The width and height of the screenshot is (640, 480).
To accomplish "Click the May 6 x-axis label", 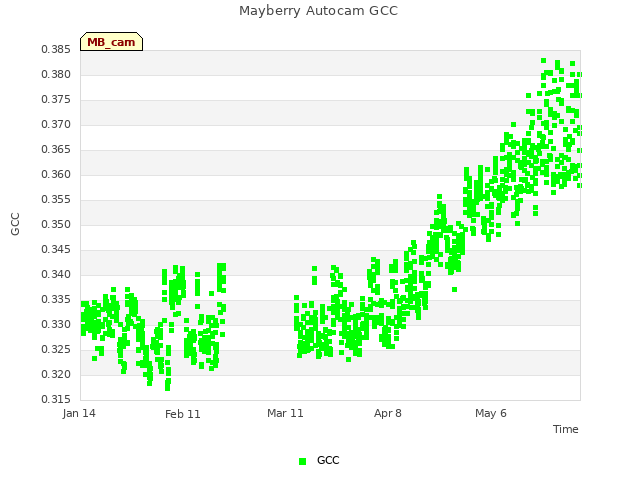I will [491, 413].
